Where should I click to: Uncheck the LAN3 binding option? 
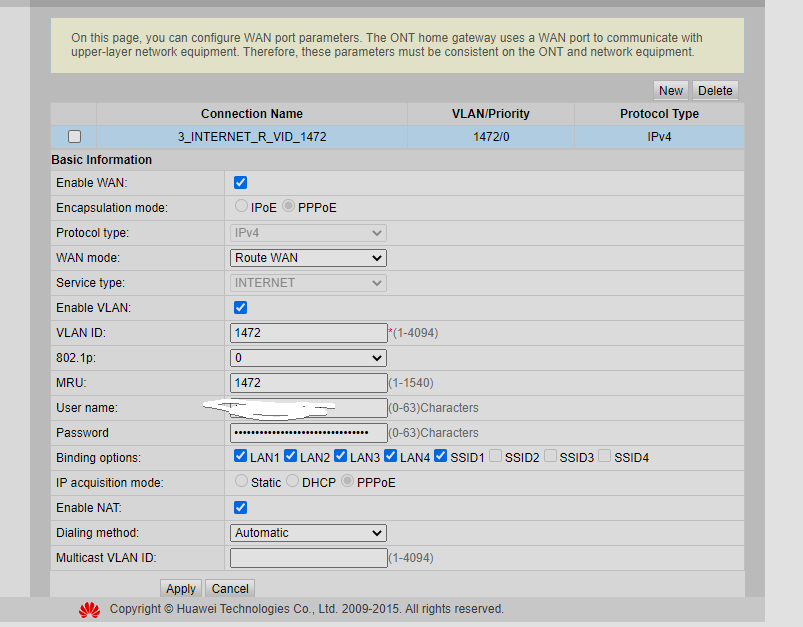(x=341, y=457)
